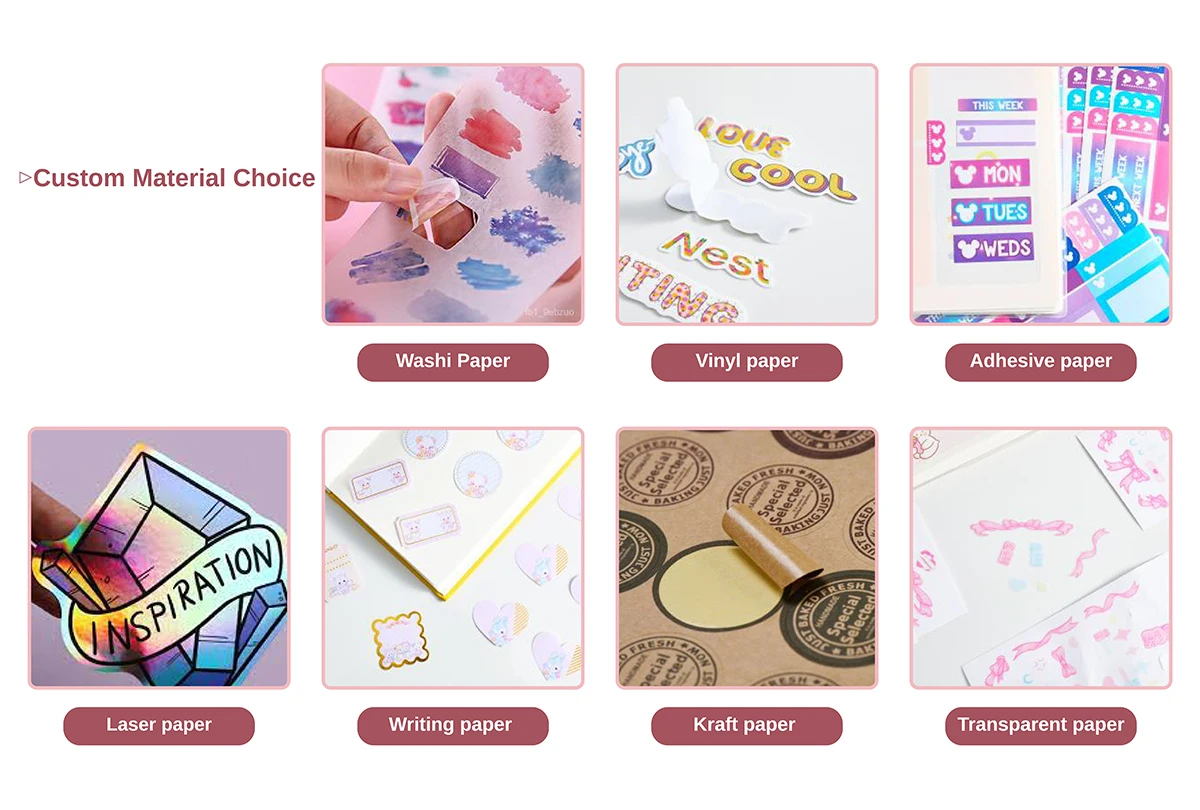
Task: Click the Nest sticker in vinyl image
Action: coord(721,259)
